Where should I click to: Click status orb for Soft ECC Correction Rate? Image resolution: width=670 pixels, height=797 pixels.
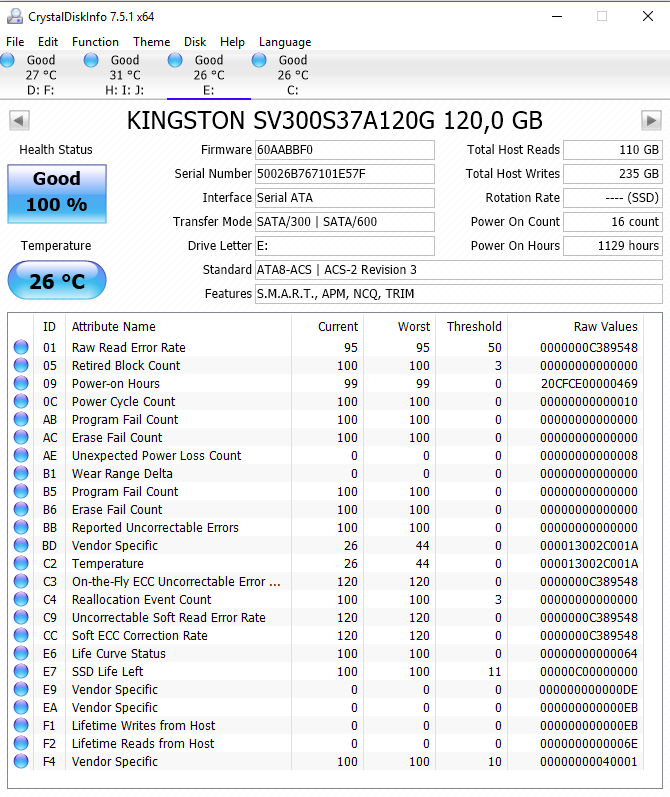point(21,635)
